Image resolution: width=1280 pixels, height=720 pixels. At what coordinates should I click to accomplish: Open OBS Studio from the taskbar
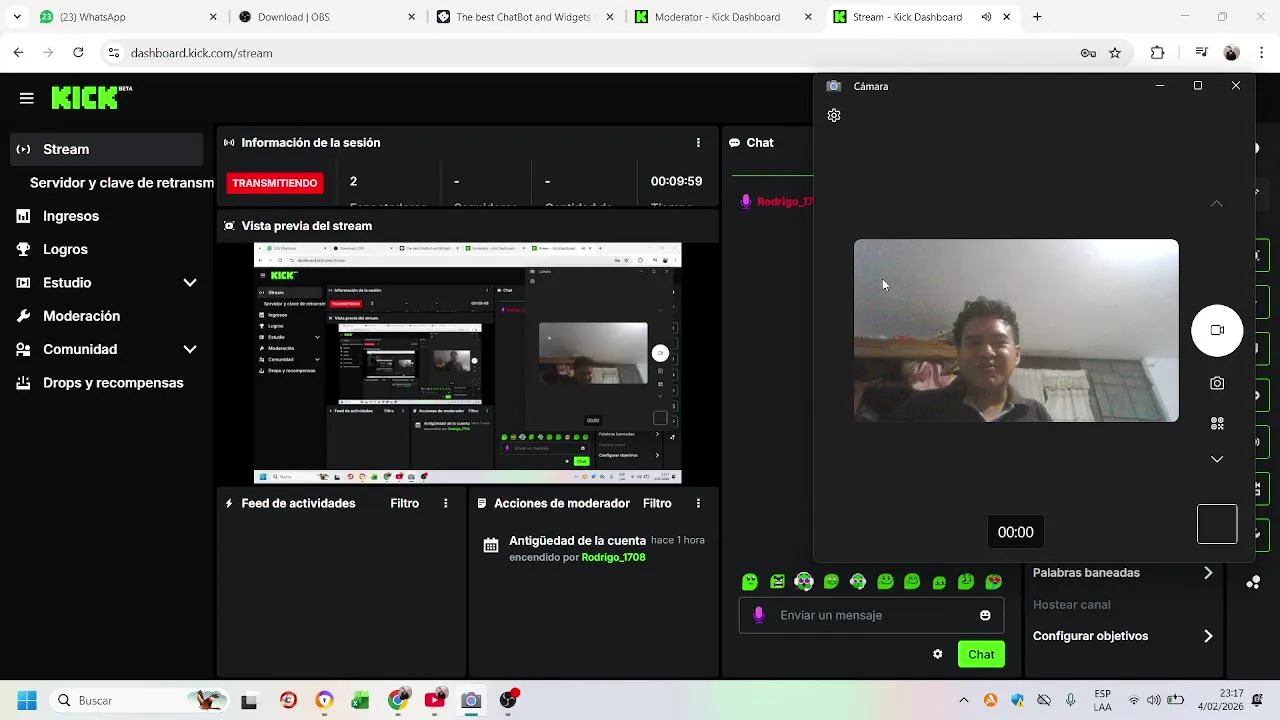tap(508, 701)
